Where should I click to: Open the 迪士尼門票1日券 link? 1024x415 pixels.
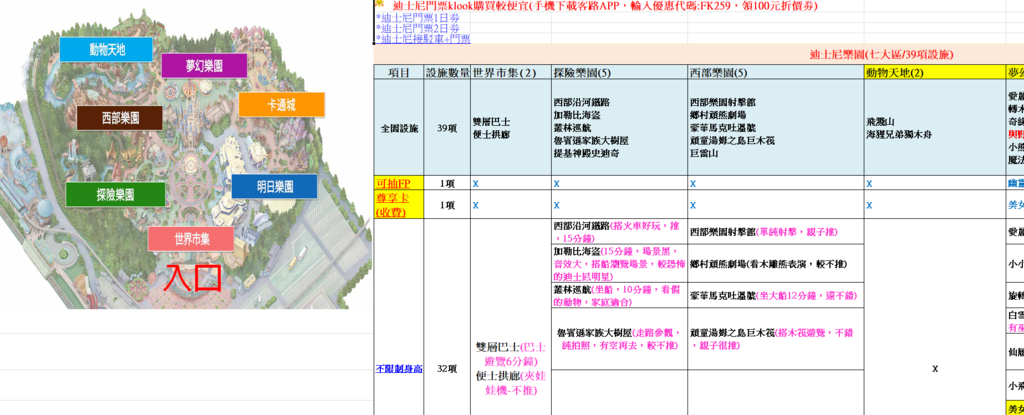pyautogui.click(x=417, y=18)
